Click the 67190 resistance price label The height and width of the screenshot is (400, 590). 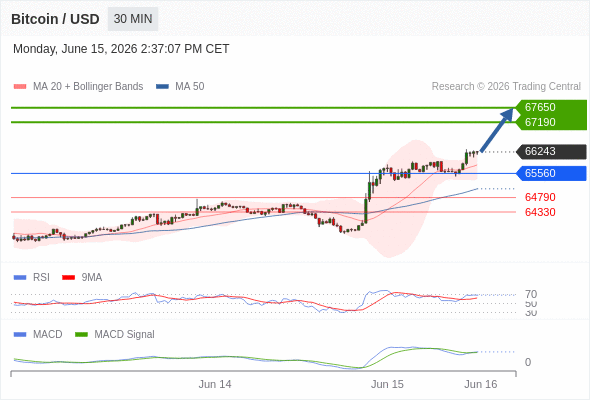click(540, 122)
